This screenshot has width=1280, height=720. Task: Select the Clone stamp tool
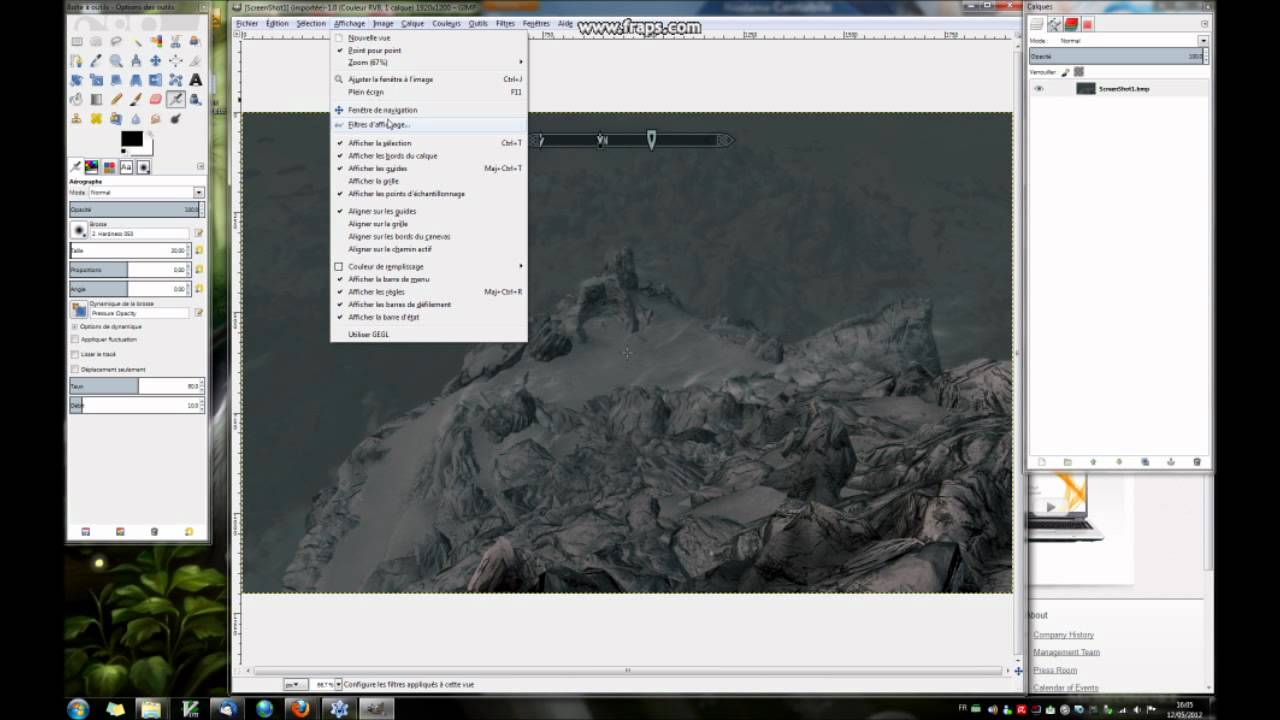click(x=76, y=118)
